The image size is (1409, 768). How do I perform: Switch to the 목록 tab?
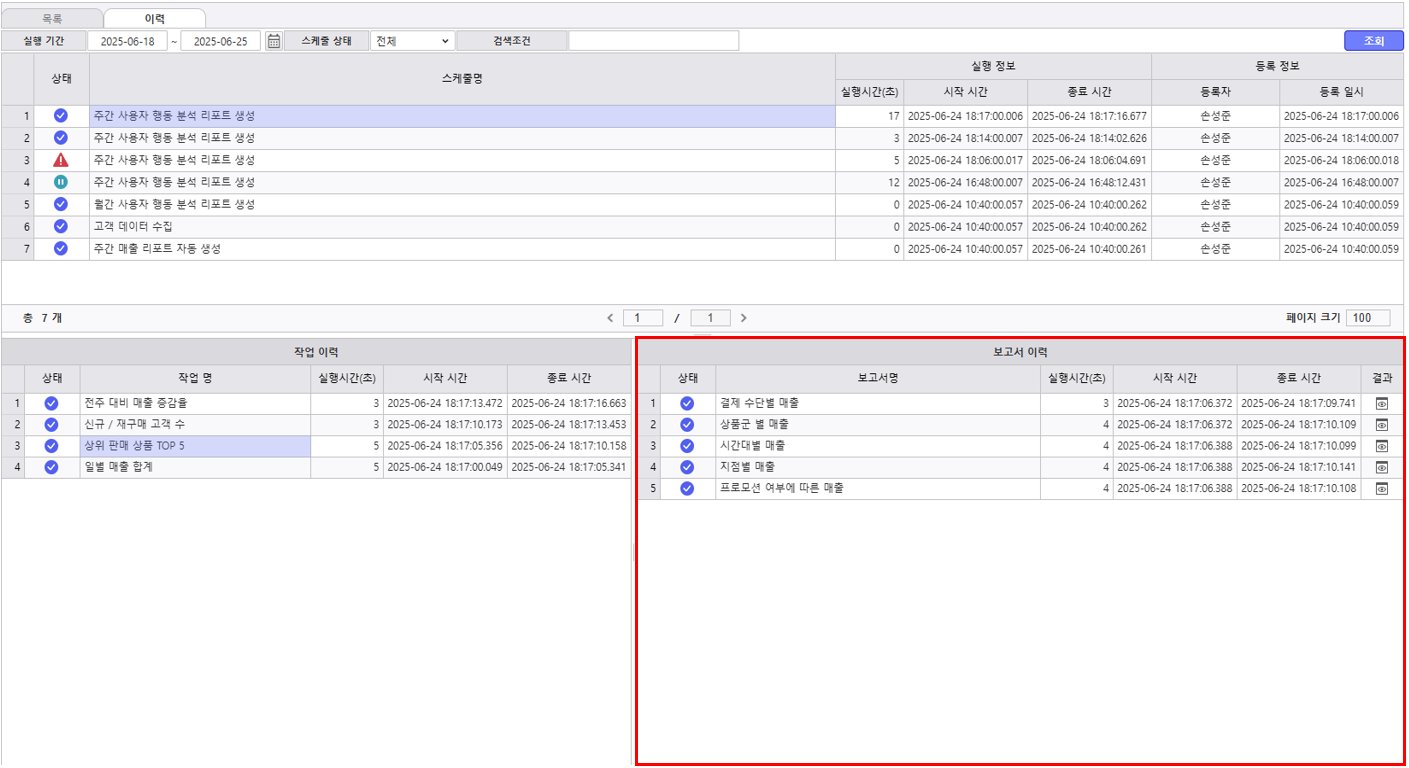[52, 18]
